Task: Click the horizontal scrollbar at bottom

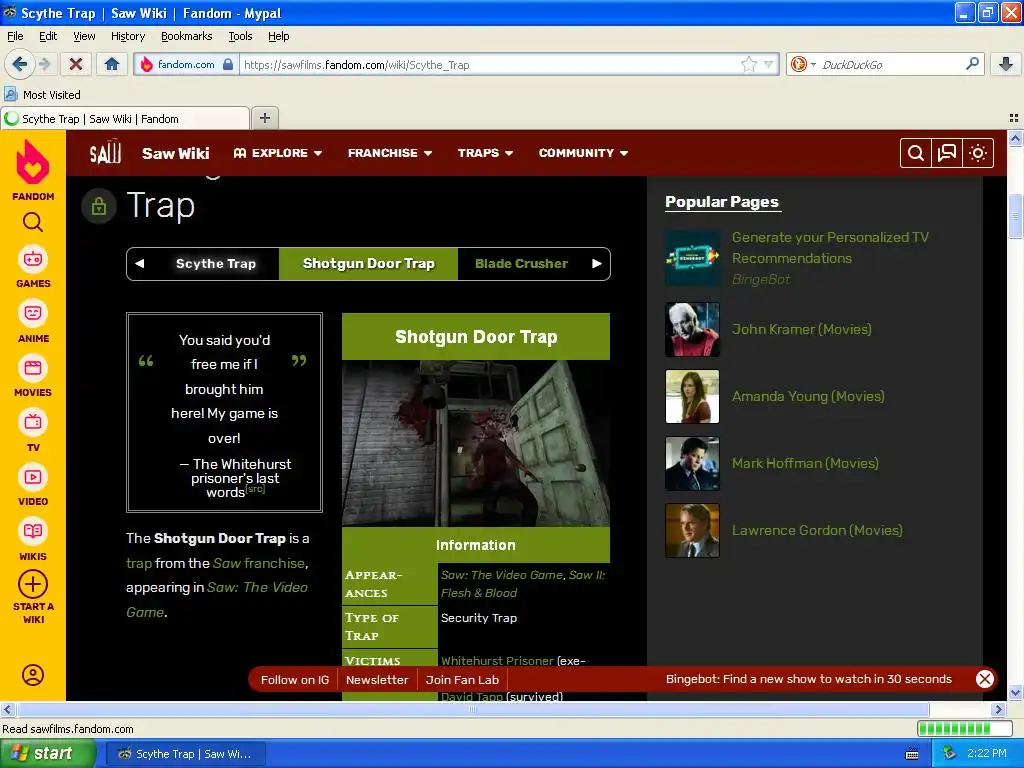Action: pyautogui.click(x=473, y=709)
